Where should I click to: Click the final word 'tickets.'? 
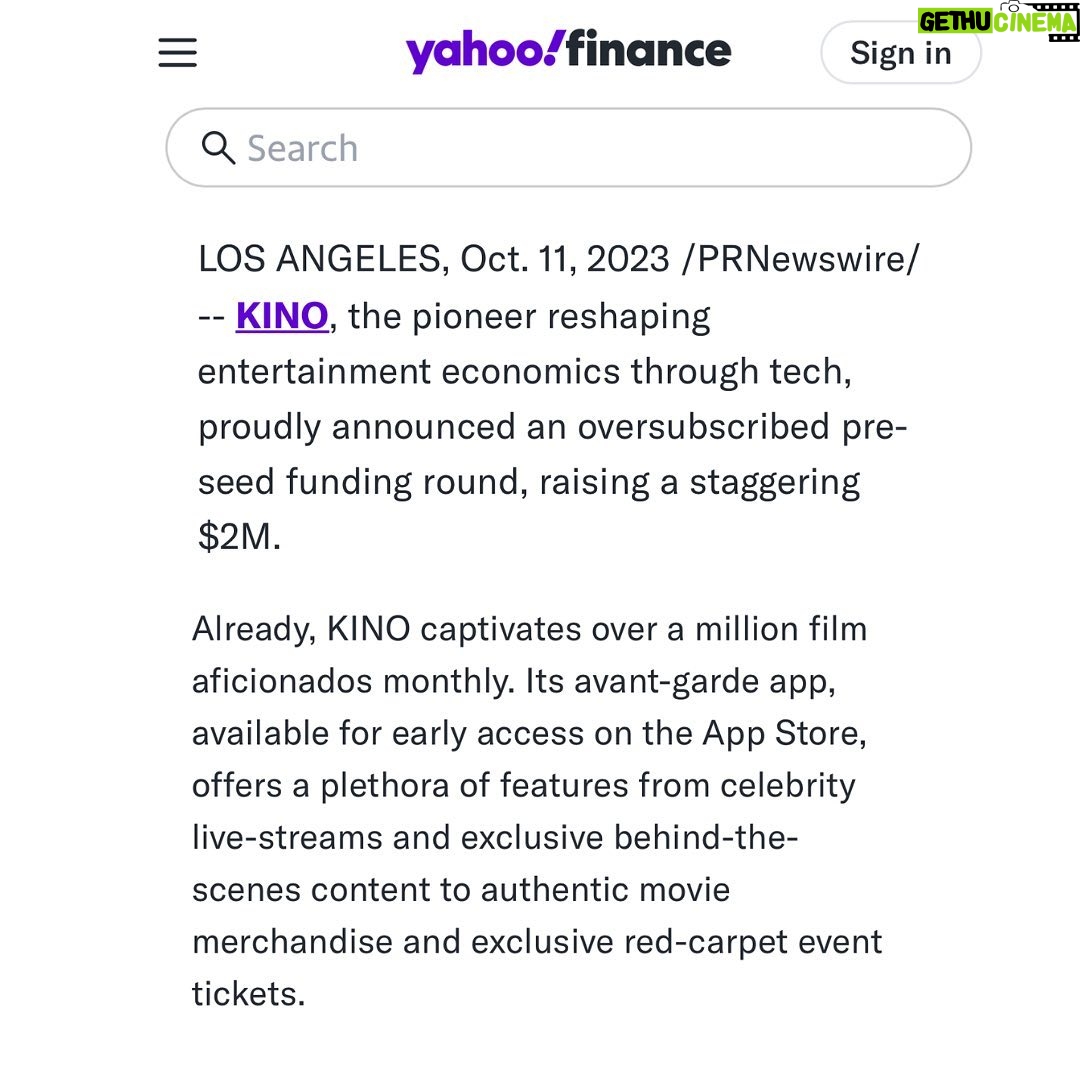(x=249, y=994)
